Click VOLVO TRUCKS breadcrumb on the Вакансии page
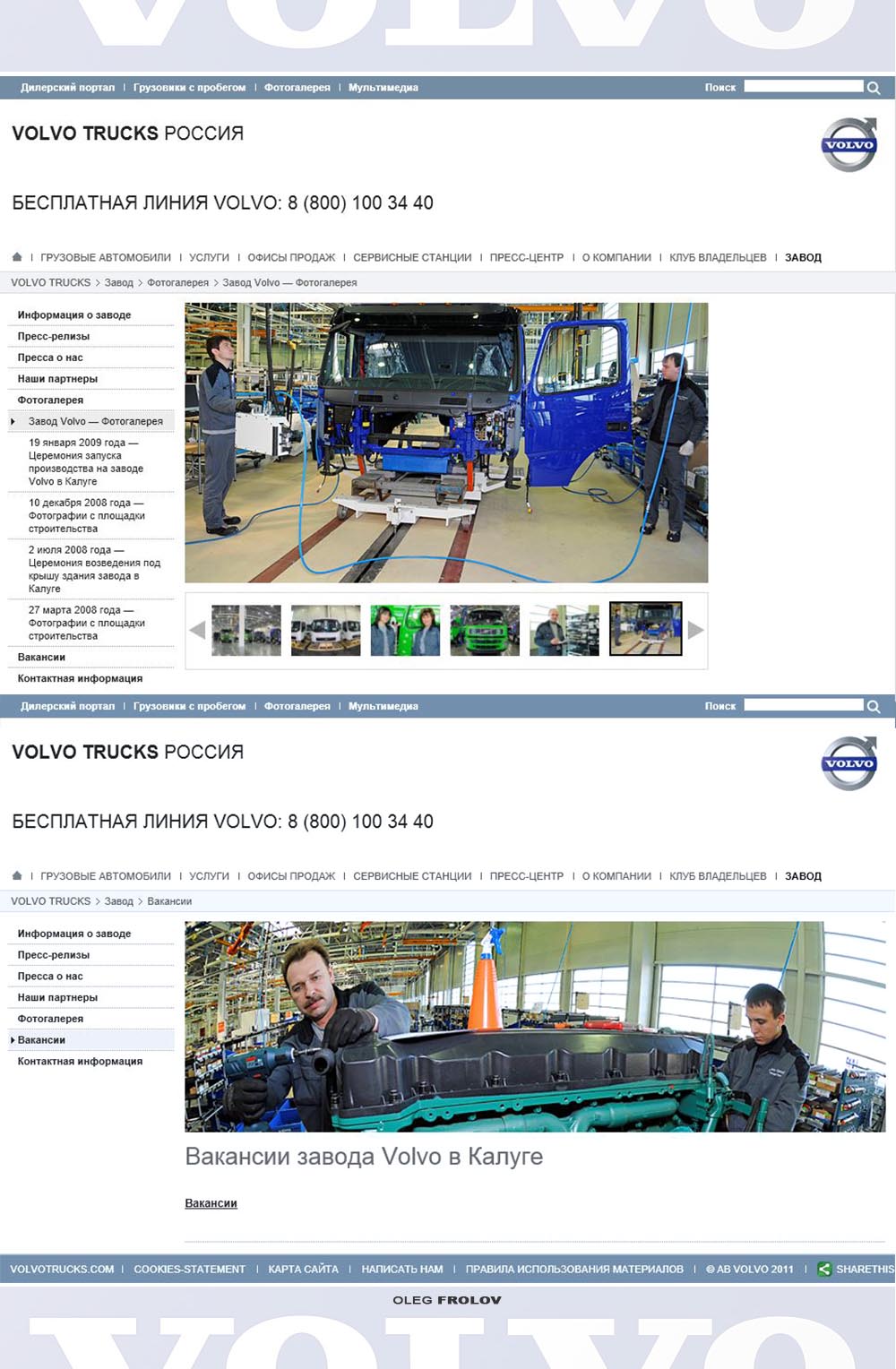The image size is (896, 1369). point(51,901)
